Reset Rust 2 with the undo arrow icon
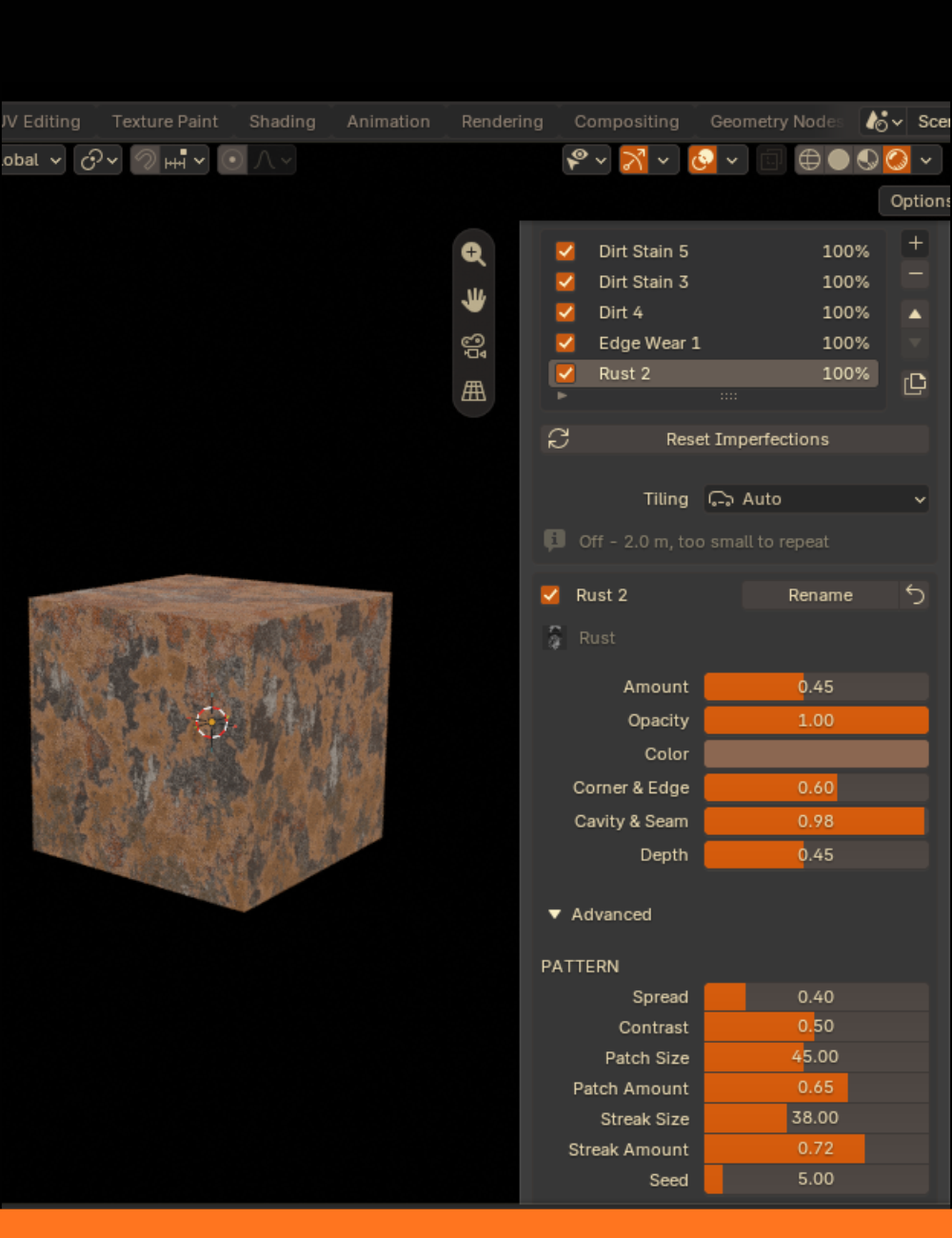 [x=915, y=595]
